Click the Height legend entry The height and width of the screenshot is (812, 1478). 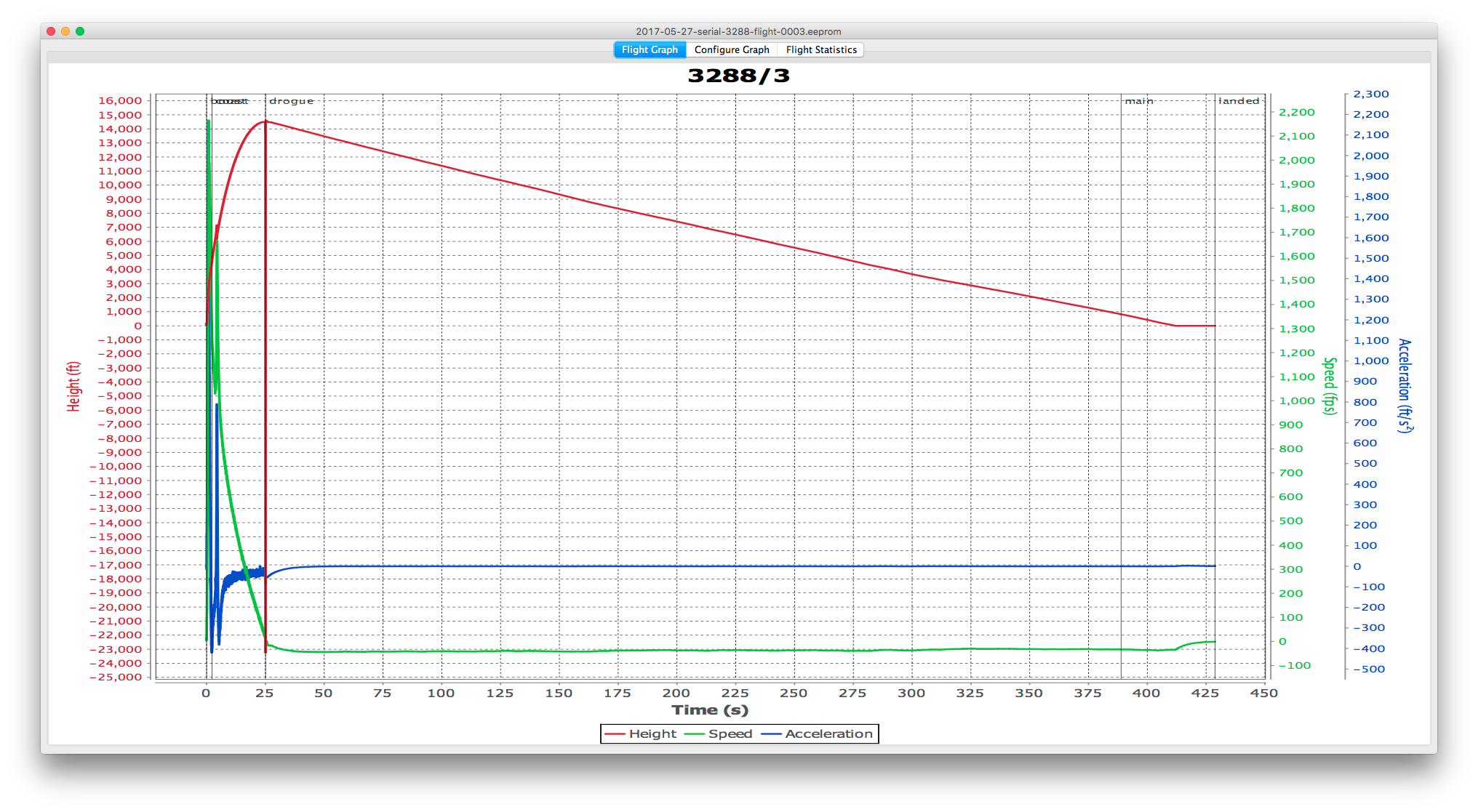pos(652,734)
